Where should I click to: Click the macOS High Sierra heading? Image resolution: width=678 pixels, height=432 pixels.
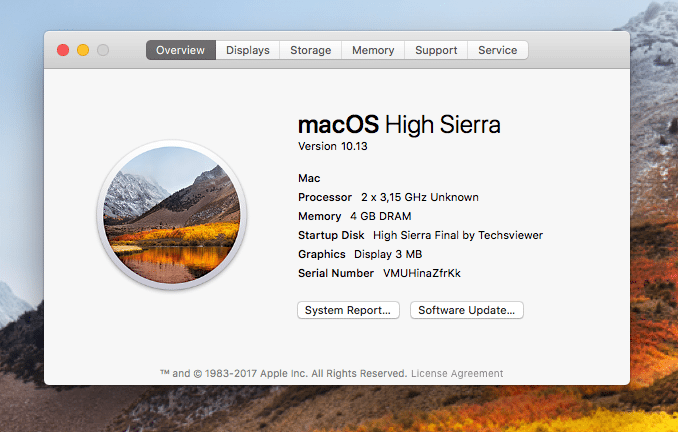pos(399,125)
